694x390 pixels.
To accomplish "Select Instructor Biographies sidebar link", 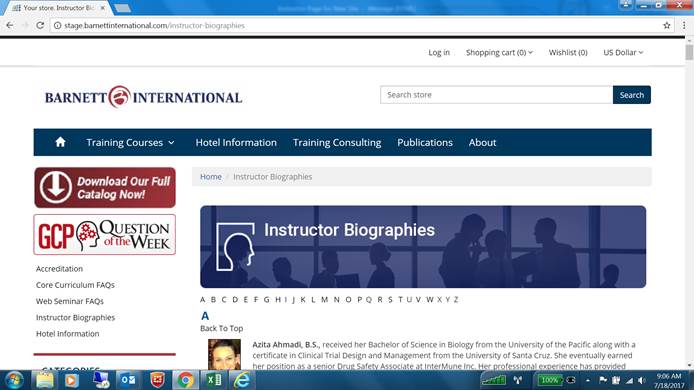I will click(x=76, y=317).
